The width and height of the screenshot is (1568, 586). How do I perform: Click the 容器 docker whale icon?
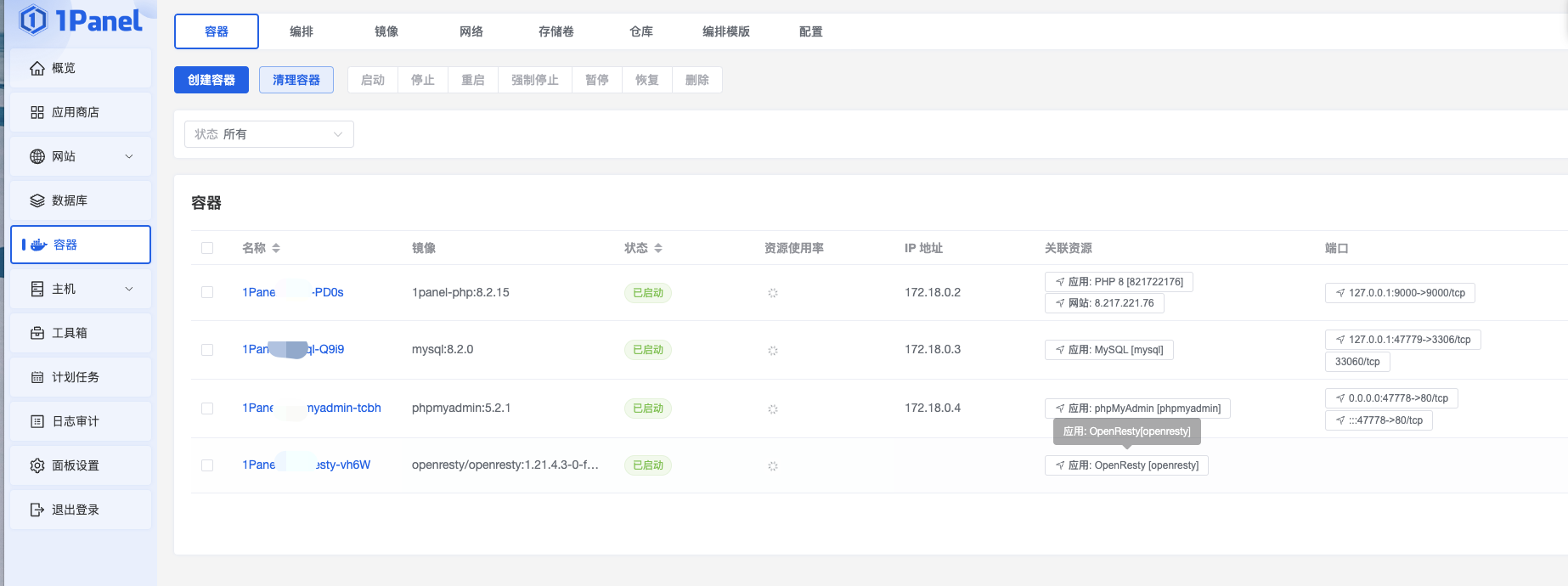[39, 245]
